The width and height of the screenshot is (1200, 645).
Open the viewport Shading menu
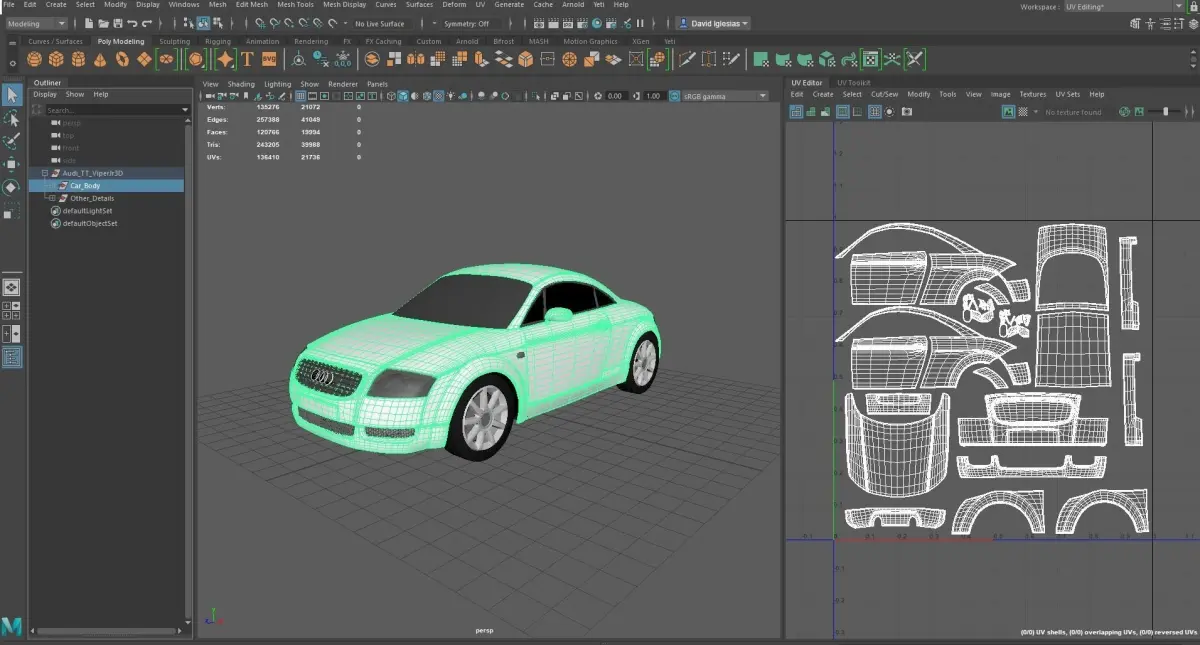241,84
